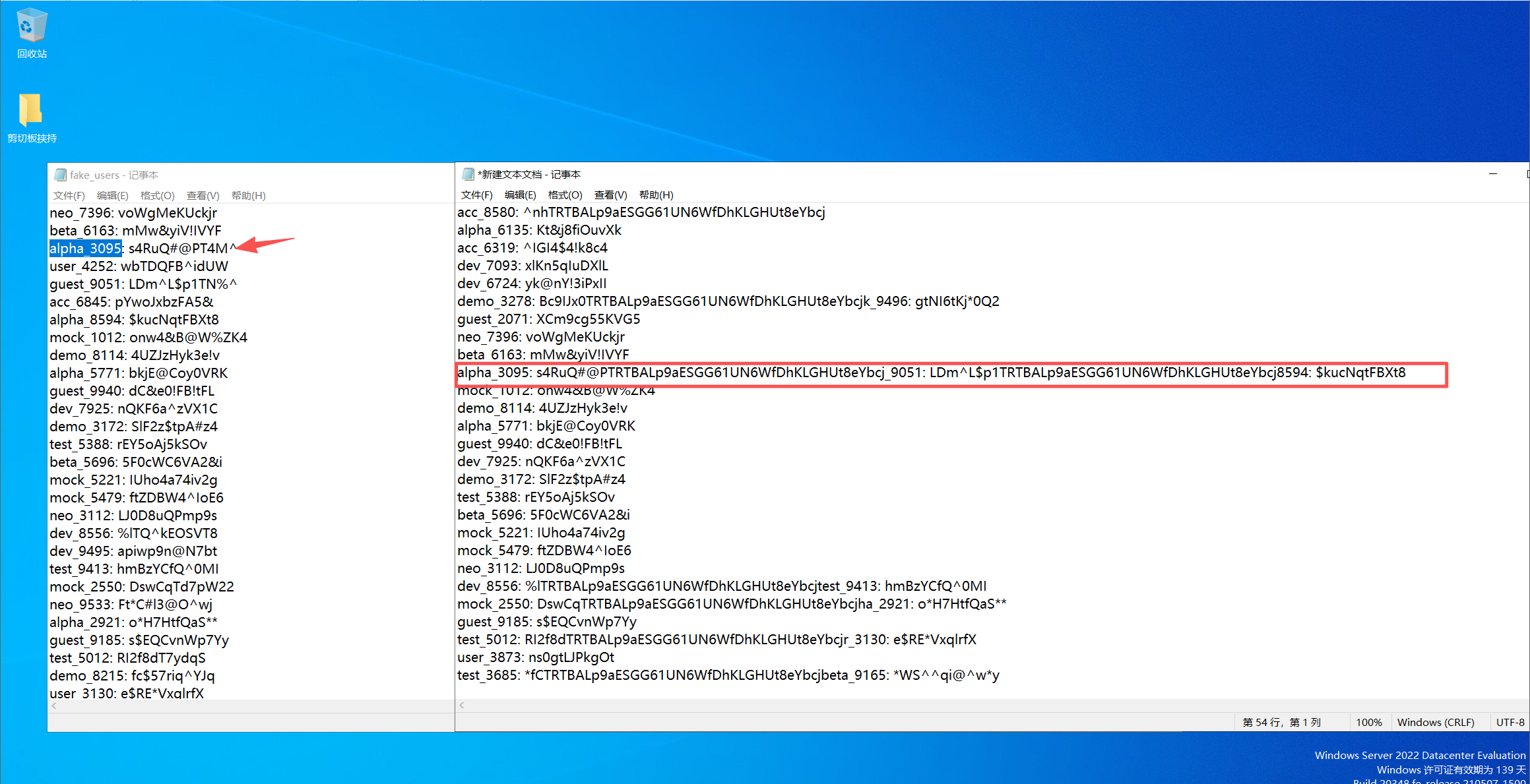Open 文件(F) menu in fake_users Notepad
This screenshot has height=784, width=1530.
point(69,195)
